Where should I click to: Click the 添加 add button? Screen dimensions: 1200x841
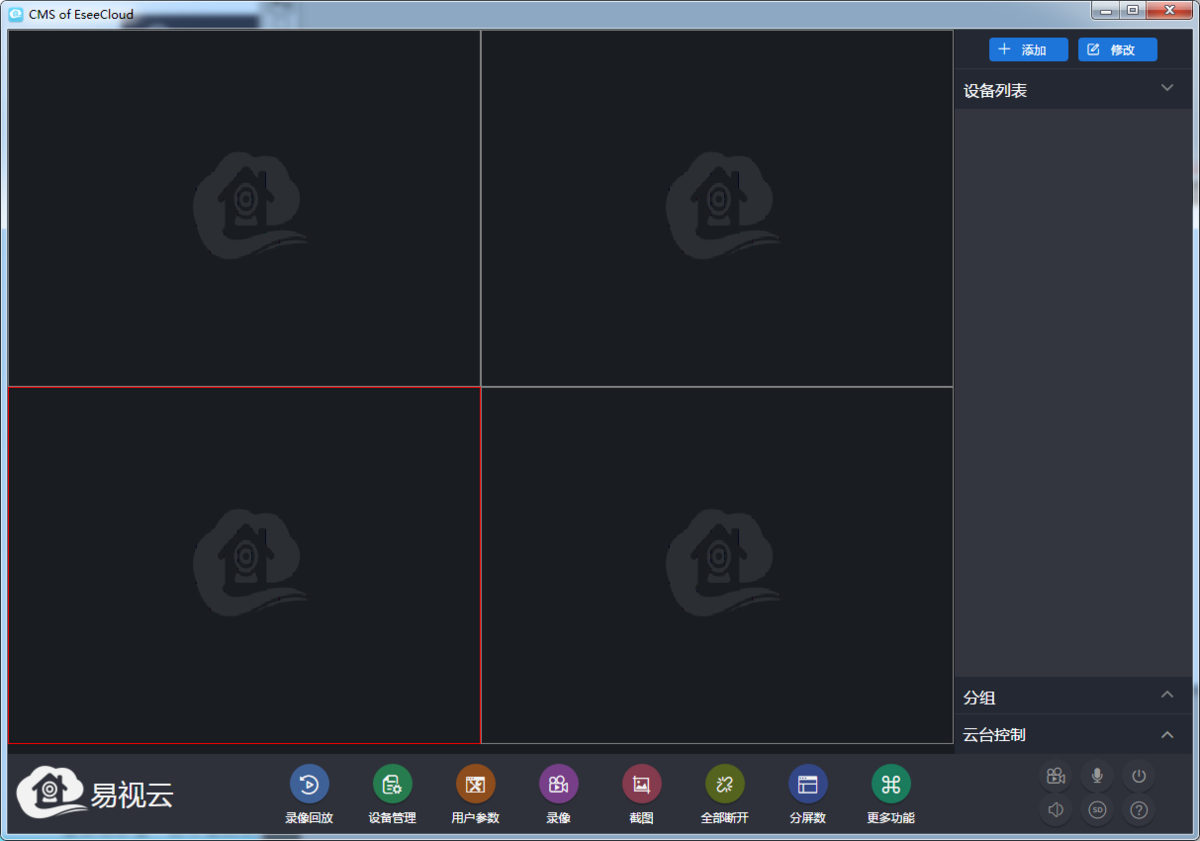tap(1028, 50)
